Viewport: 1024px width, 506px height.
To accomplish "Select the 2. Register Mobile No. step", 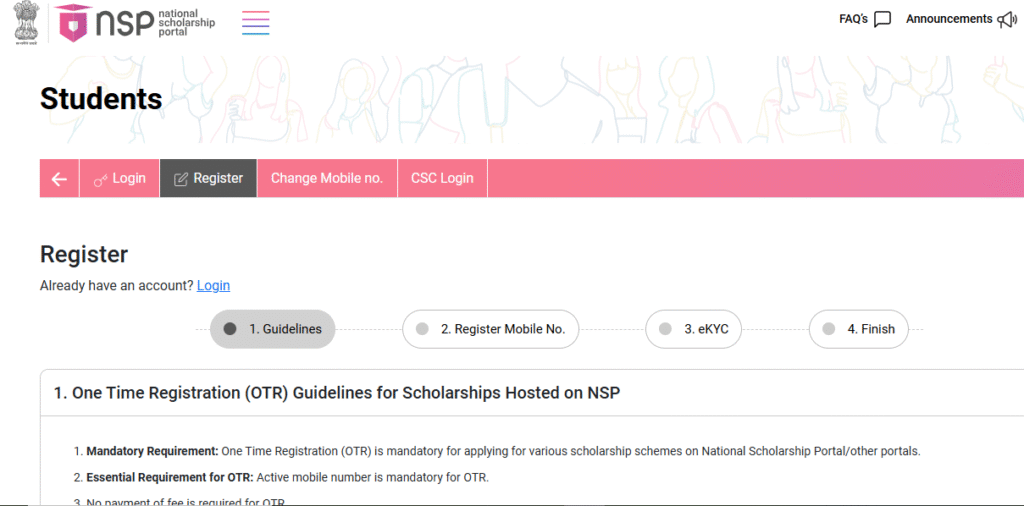I will click(x=490, y=329).
